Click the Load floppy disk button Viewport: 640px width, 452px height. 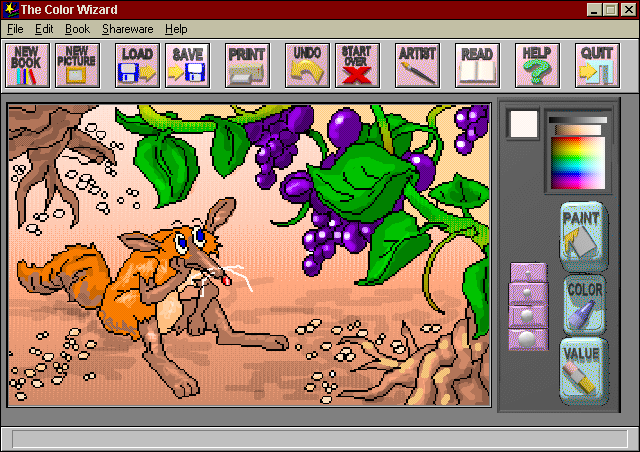(137, 65)
